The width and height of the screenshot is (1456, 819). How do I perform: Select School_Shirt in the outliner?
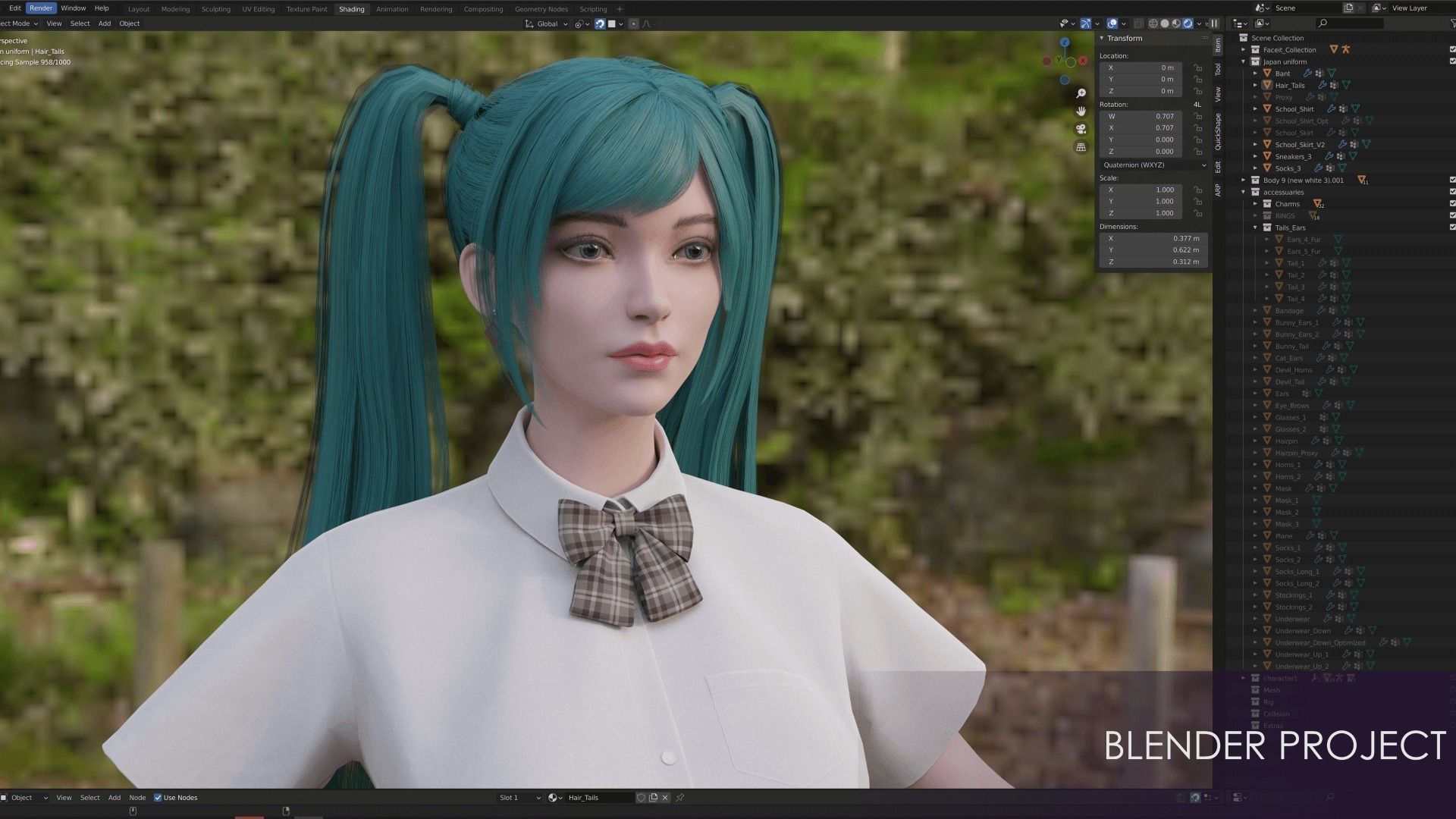tap(1294, 109)
